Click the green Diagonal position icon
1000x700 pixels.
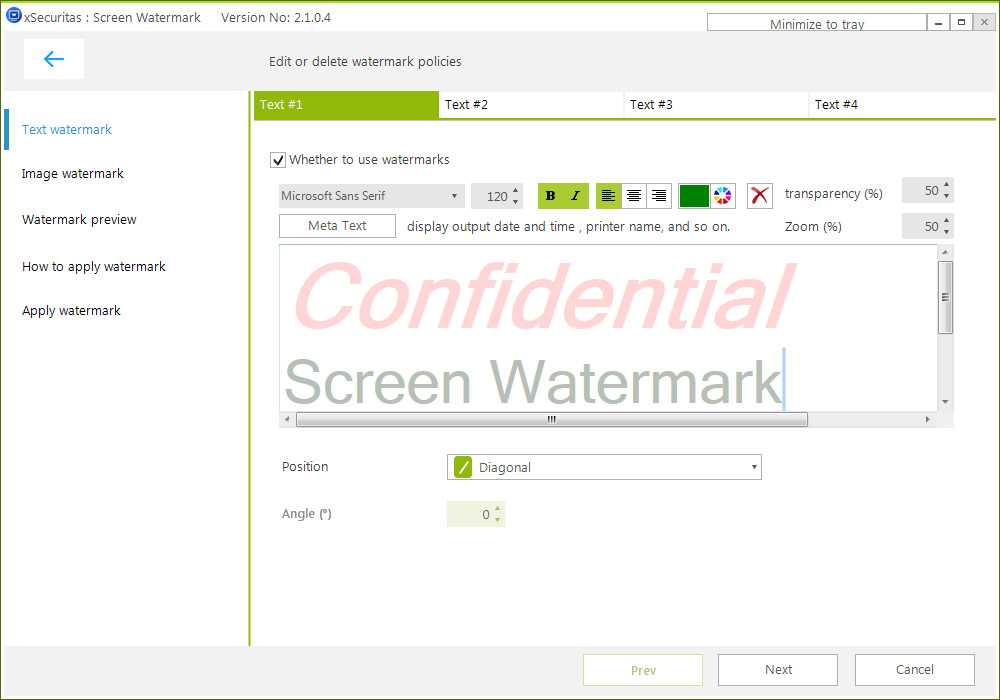point(463,467)
